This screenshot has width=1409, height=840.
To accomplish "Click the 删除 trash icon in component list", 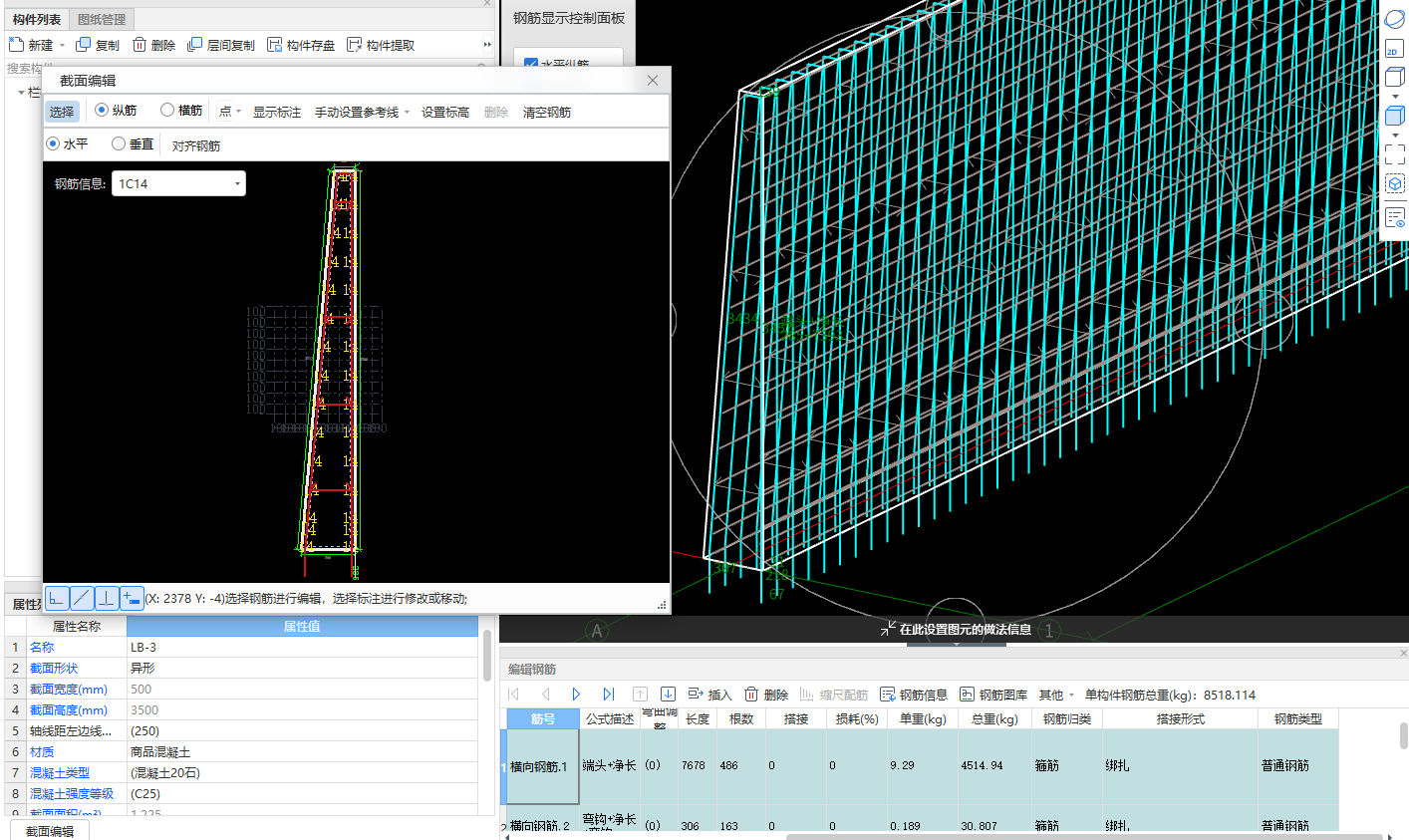I will tap(140, 45).
